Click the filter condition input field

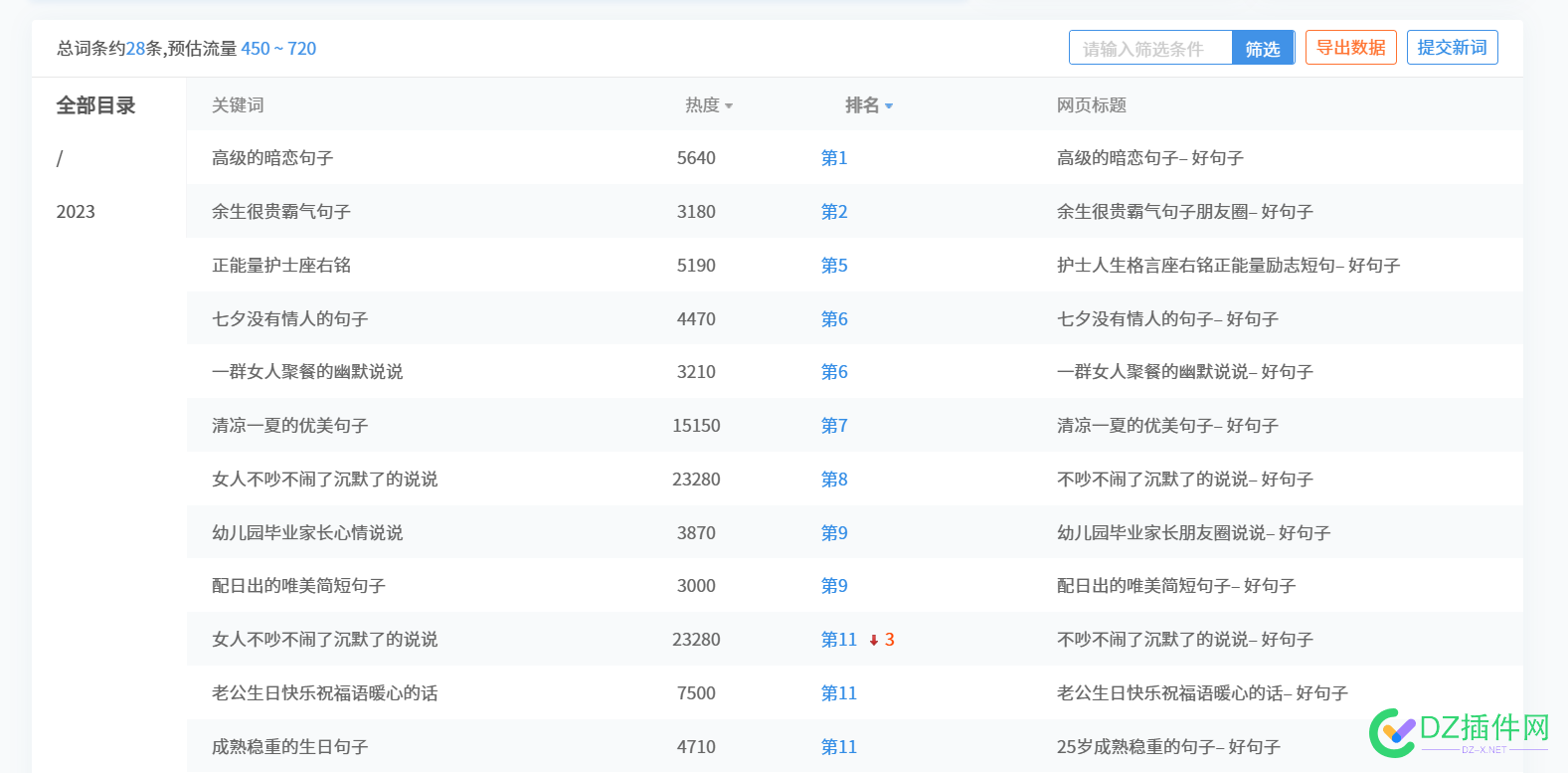[x=1150, y=48]
